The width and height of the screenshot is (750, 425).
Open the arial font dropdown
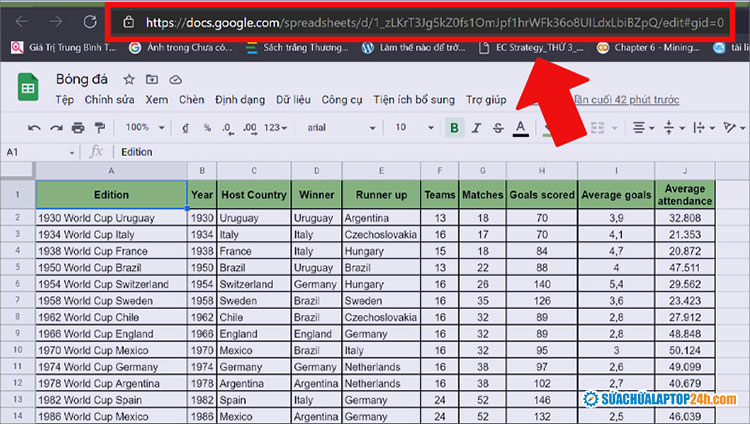[x=341, y=128]
